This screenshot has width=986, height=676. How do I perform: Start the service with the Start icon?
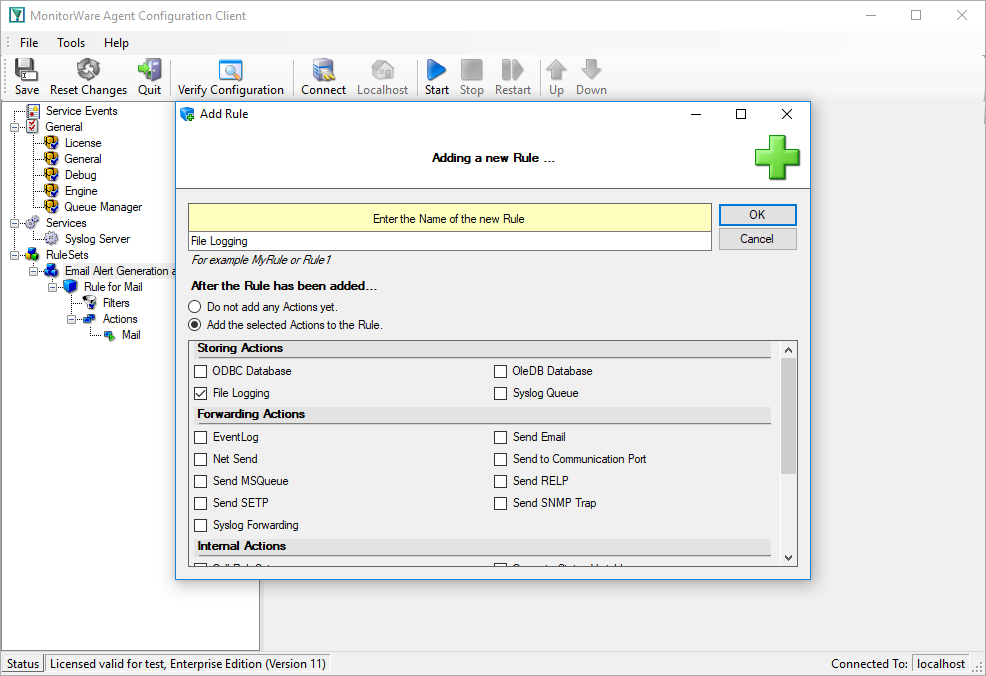436,70
